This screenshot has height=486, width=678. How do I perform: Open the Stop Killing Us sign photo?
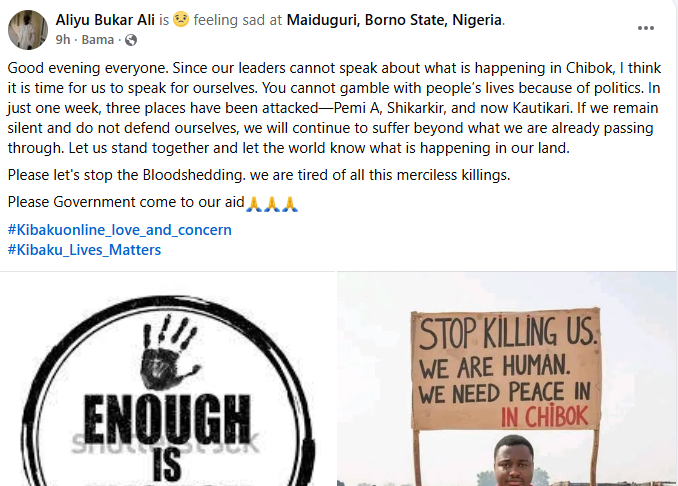coord(506,379)
